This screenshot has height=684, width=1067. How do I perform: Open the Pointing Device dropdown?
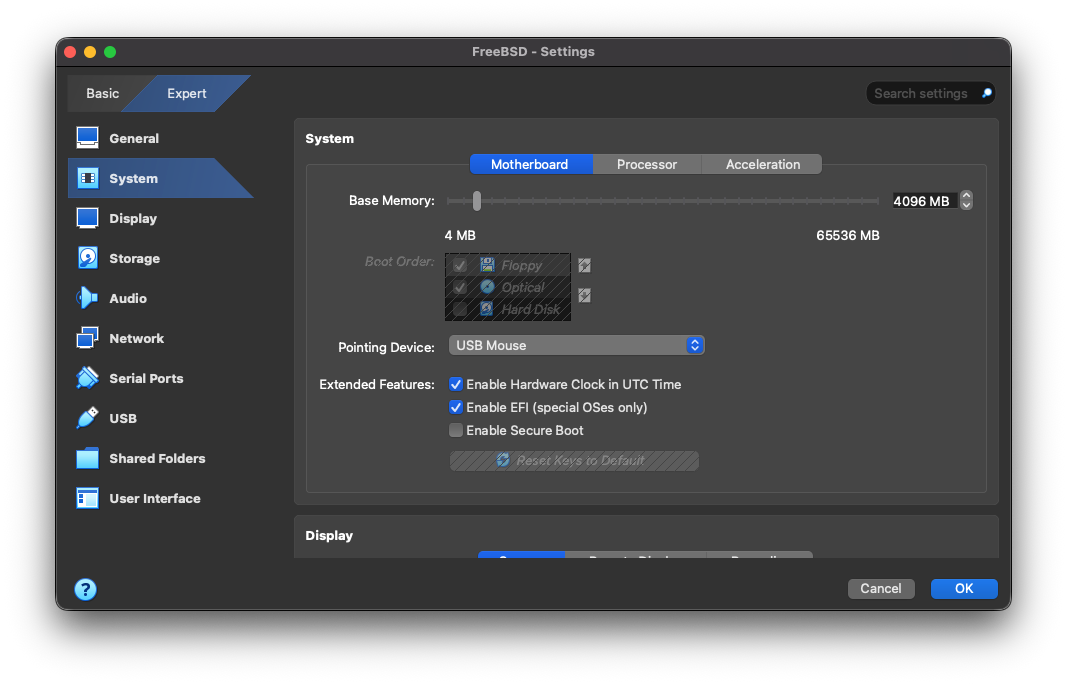click(x=576, y=346)
